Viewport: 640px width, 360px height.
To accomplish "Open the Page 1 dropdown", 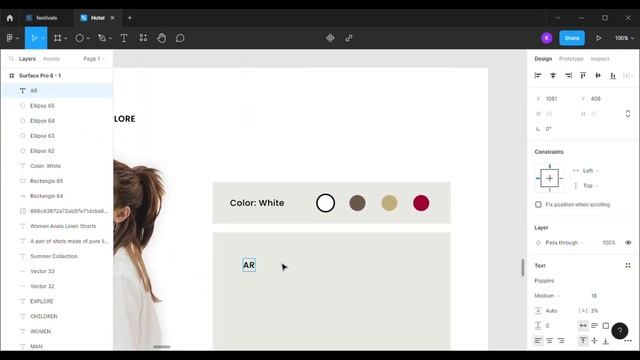I will [94, 59].
